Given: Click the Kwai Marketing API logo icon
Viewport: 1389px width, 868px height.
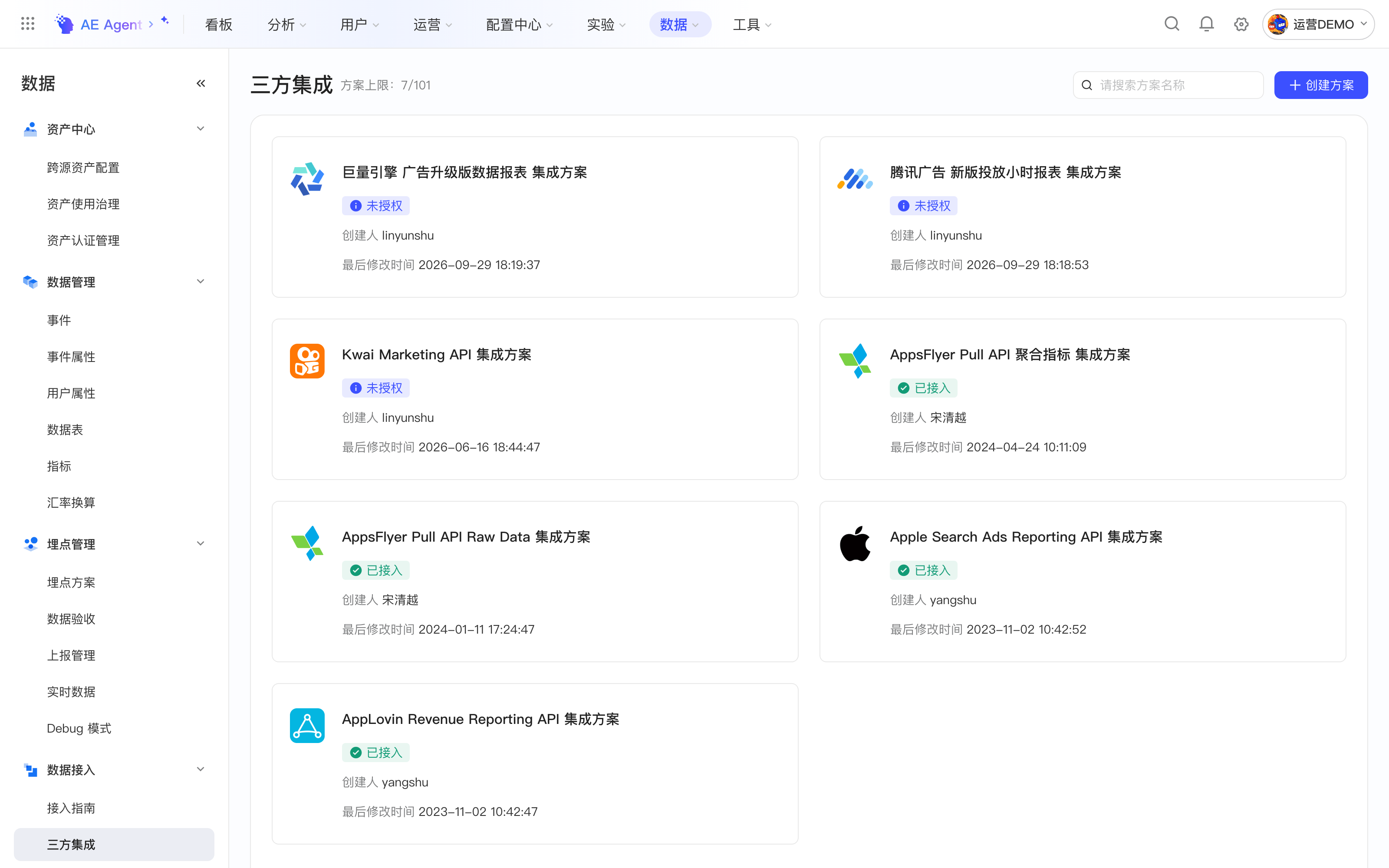Looking at the screenshot, I should pos(307,361).
